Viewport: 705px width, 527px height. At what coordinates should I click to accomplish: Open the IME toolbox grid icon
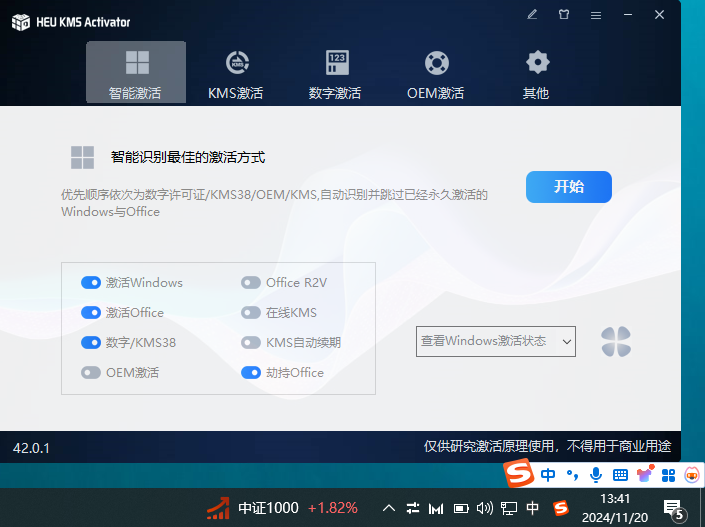coord(669,475)
